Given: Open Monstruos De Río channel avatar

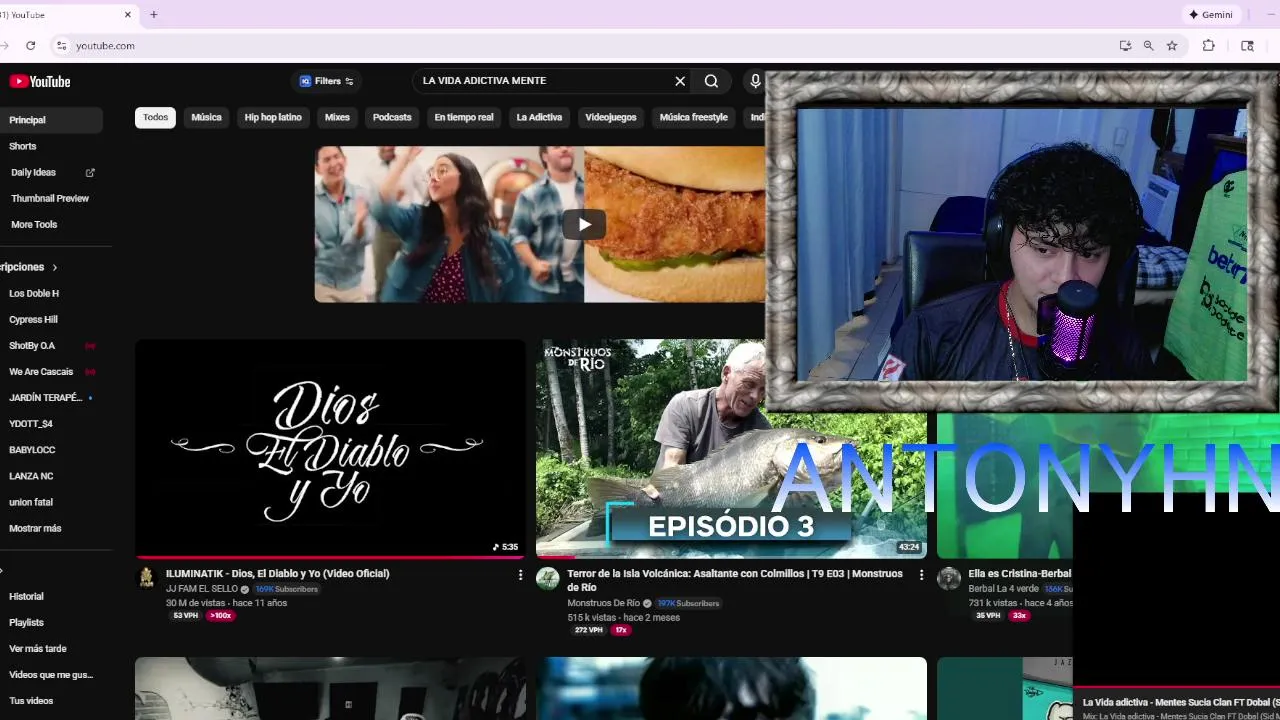Looking at the screenshot, I should (547, 578).
